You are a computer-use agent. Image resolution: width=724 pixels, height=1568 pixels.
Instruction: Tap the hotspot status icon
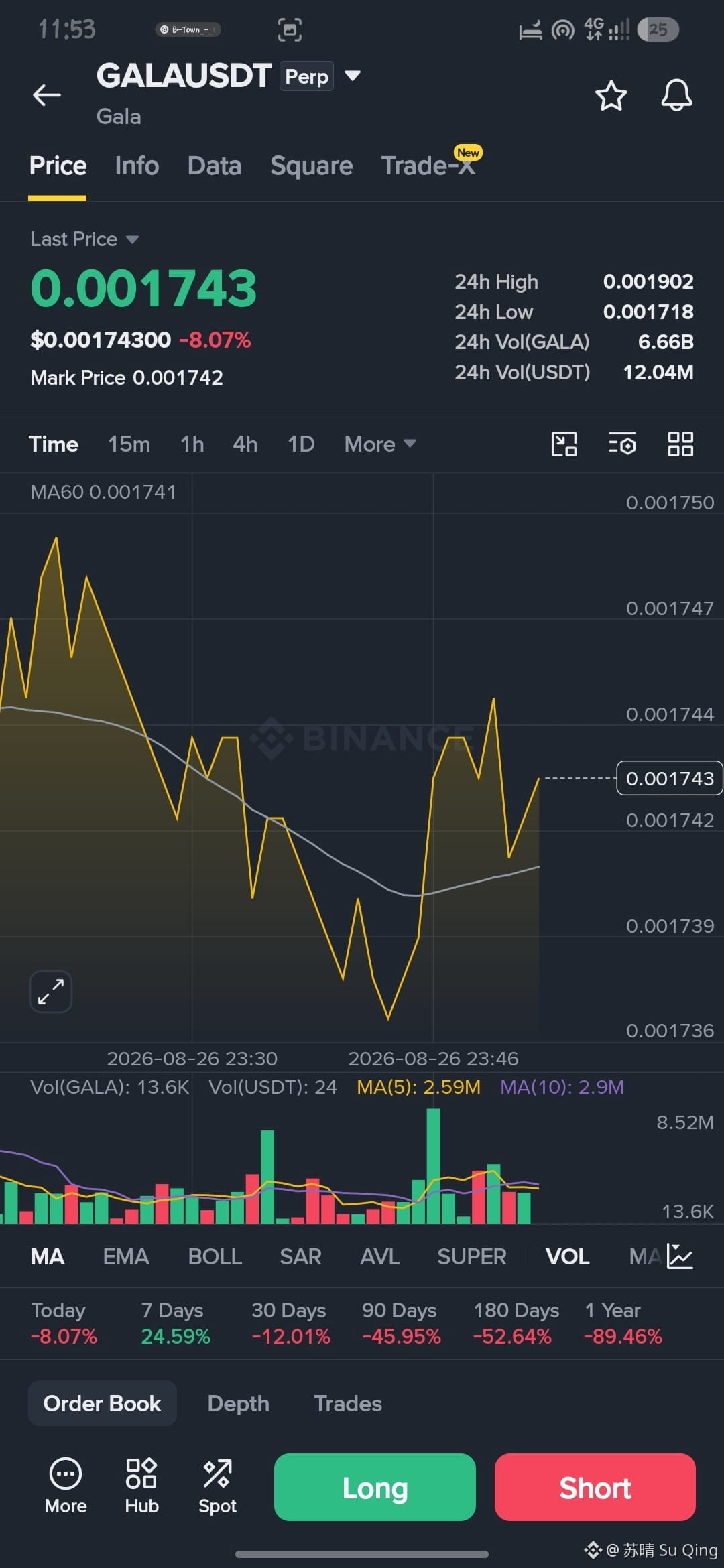563,30
